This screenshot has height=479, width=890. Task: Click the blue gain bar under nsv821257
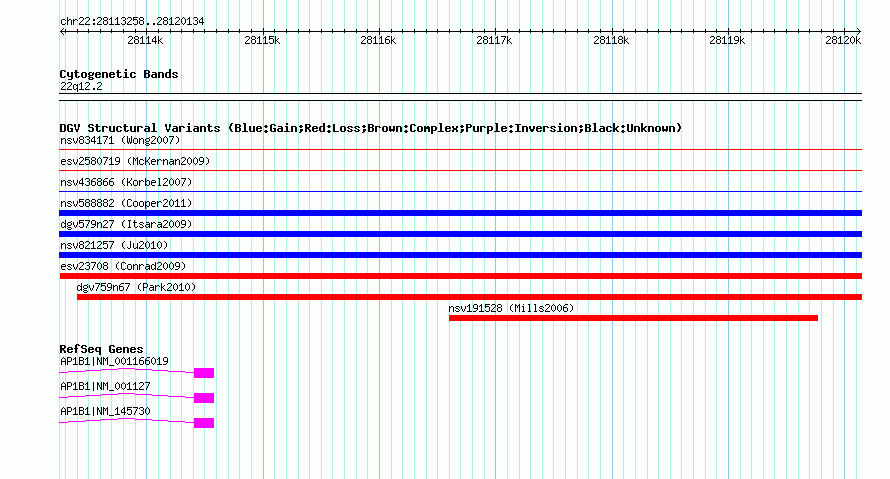(x=460, y=255)
